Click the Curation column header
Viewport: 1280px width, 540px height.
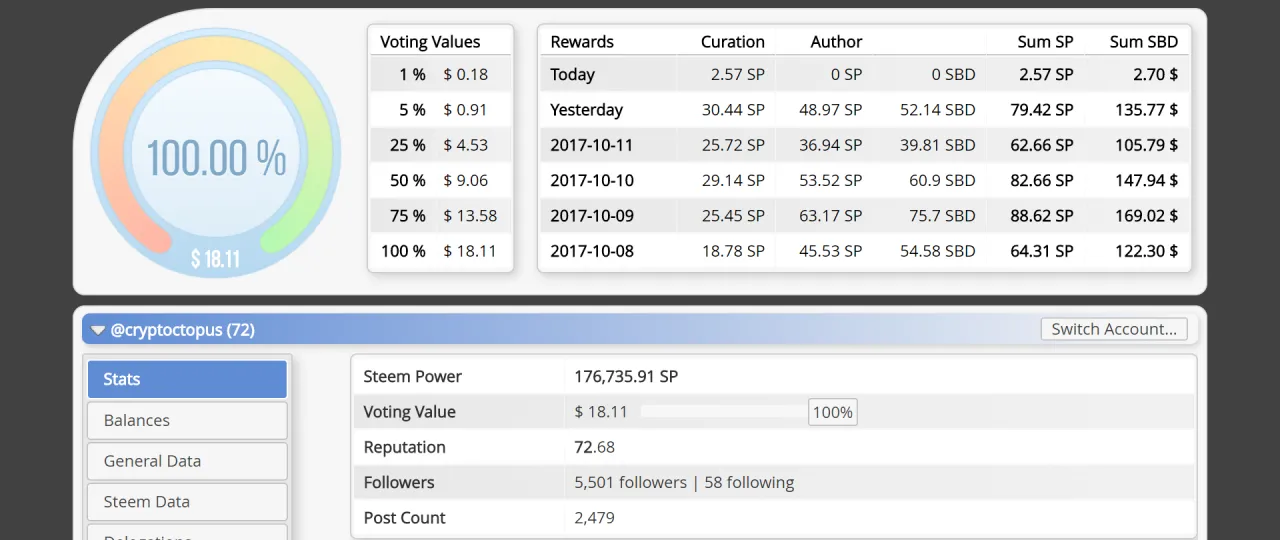tap(732, 42)
